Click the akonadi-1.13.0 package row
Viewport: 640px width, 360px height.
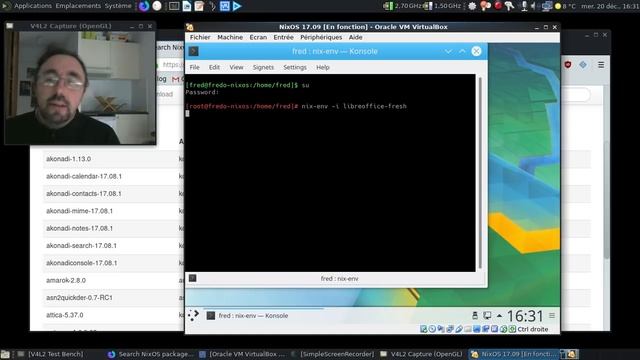pyautogui.click(x=113, y=159)
